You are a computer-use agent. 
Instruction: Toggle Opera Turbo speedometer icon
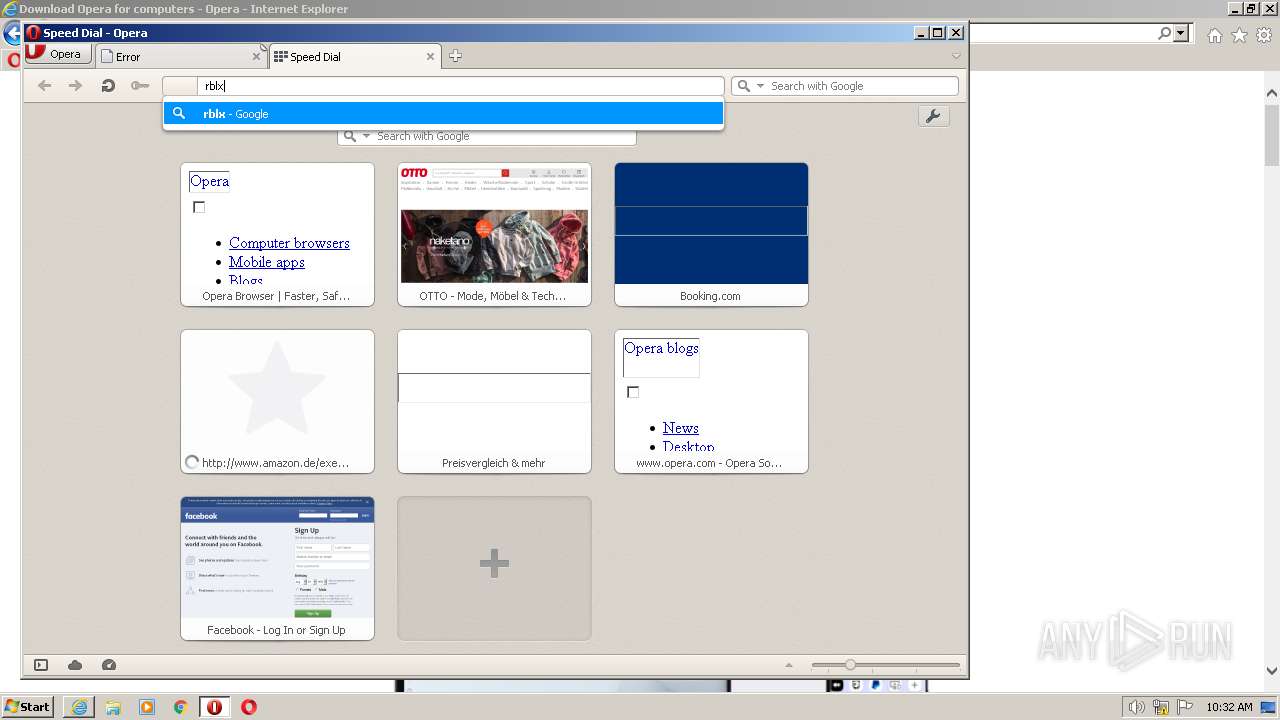[109, 665]
